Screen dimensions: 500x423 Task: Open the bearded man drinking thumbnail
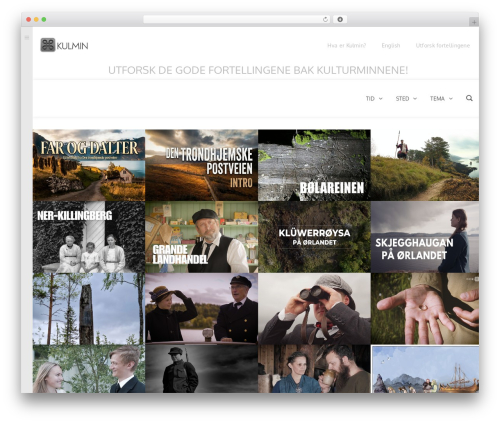click(x=314, y=369)
